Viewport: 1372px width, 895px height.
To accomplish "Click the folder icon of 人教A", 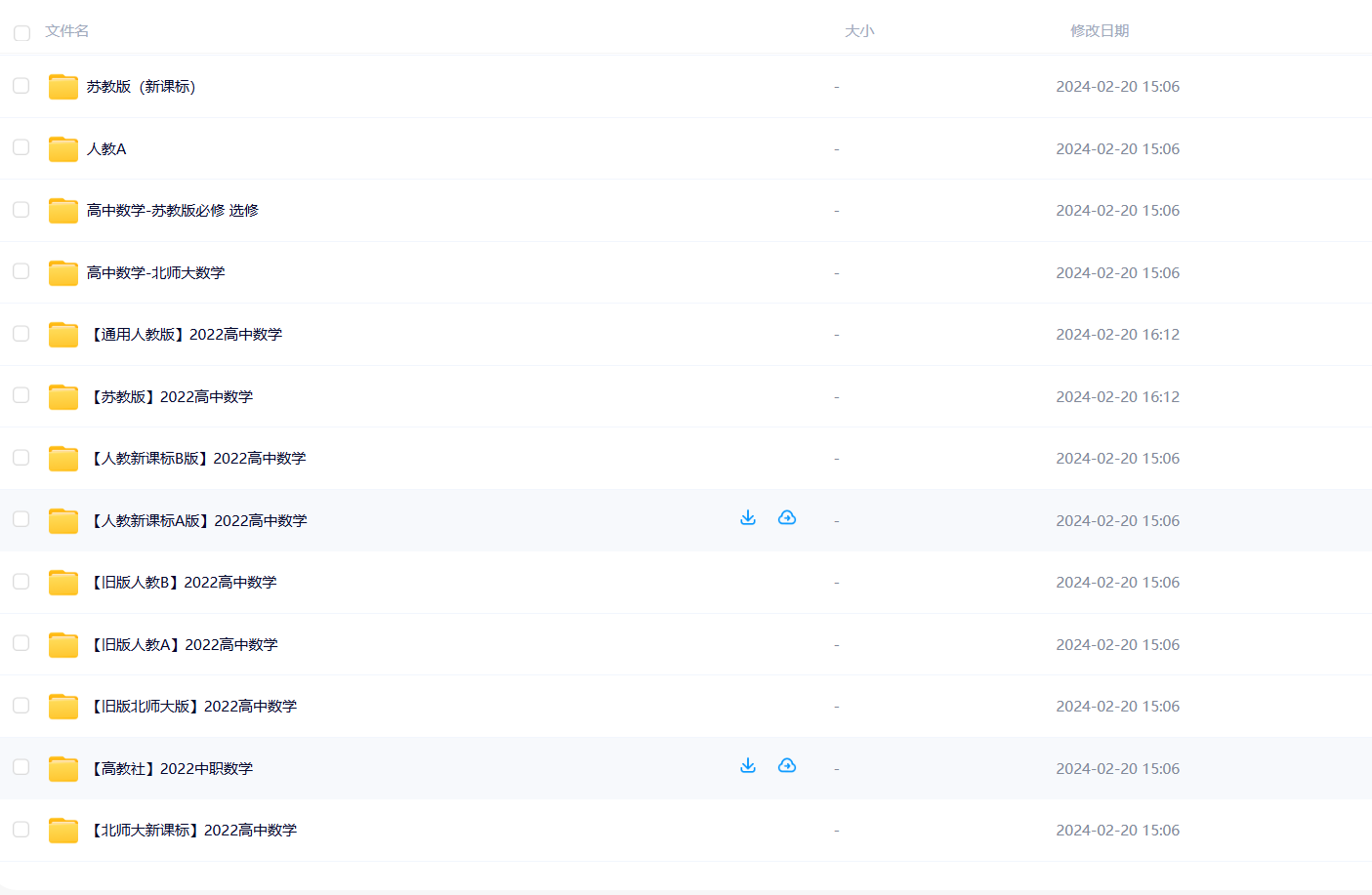I will click(63, 149).
